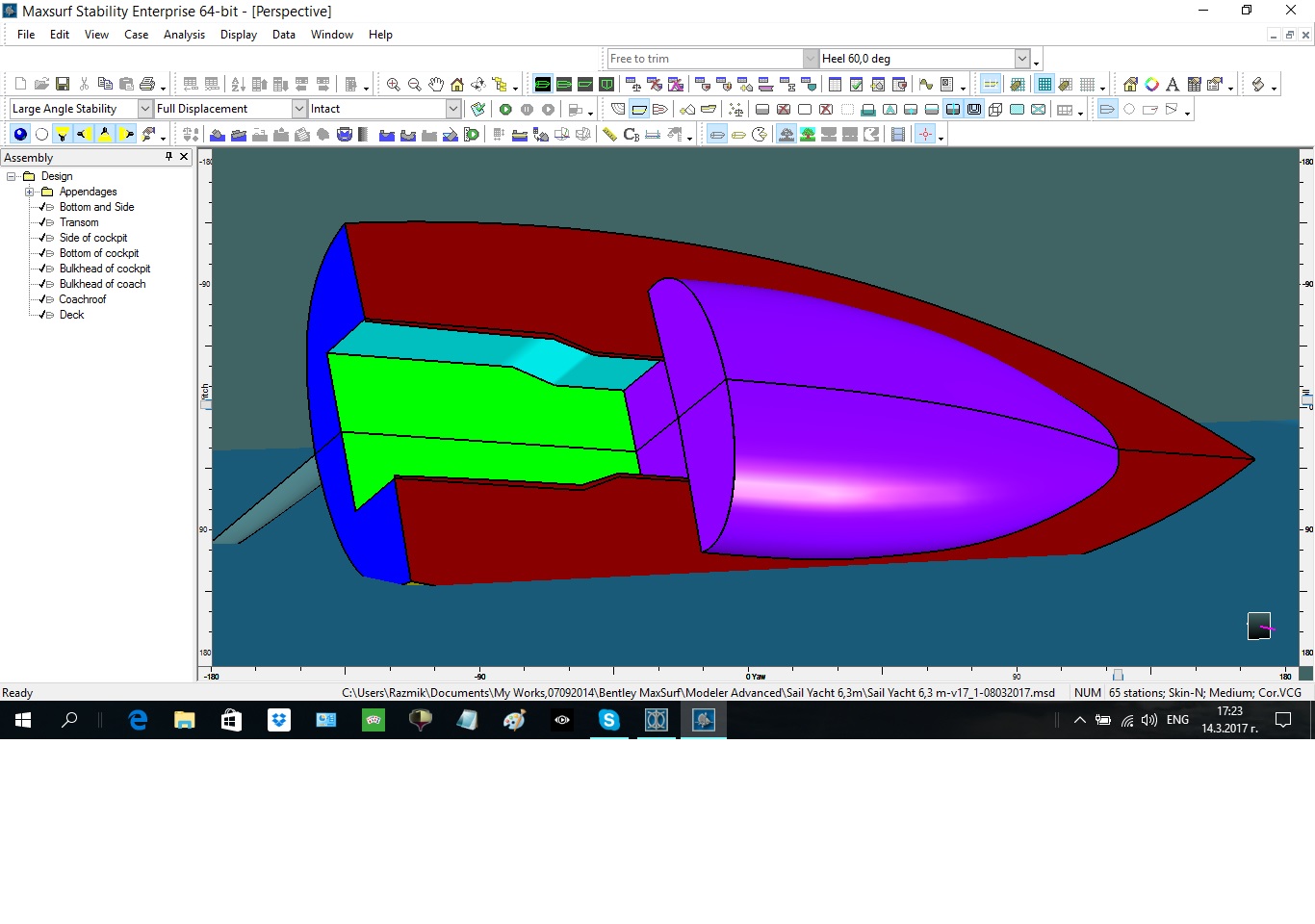Toggle visibility checkmark for Coachroof surface
The width and height of the screenshot is (1315, 924).
point(42,299)
